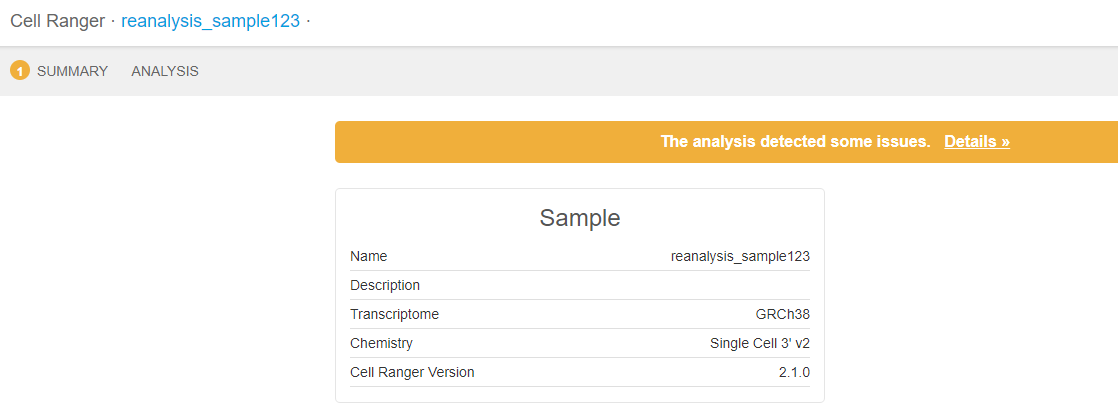
Task: Switch to the SUMMARY tab
Action: click(72, 71)
